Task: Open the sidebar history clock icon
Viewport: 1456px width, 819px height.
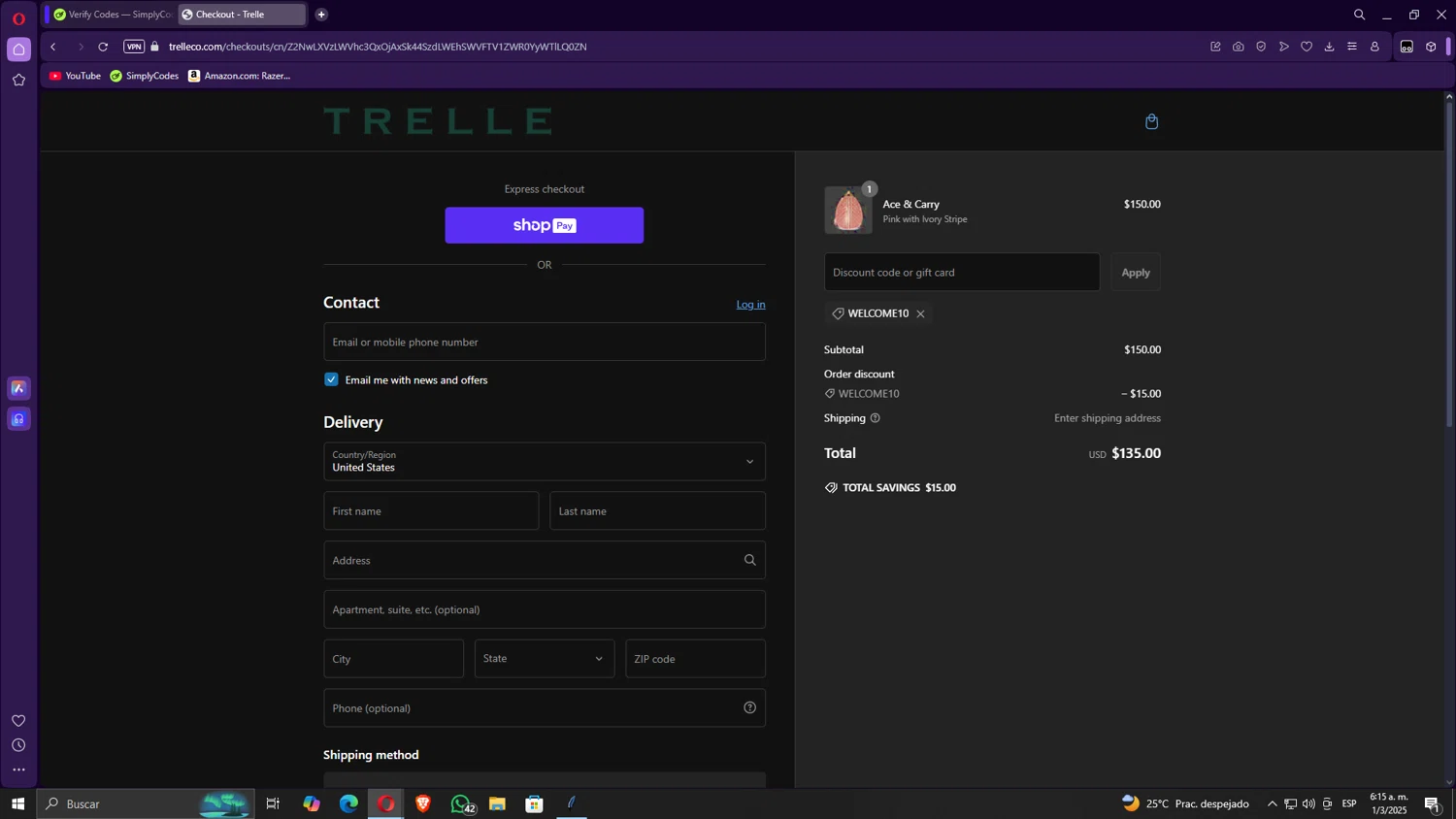Action: click(18, 745)
